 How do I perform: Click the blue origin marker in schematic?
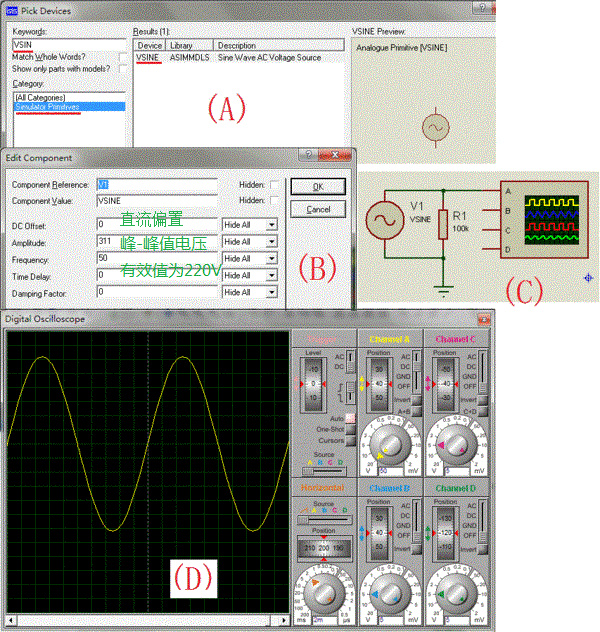589,278
